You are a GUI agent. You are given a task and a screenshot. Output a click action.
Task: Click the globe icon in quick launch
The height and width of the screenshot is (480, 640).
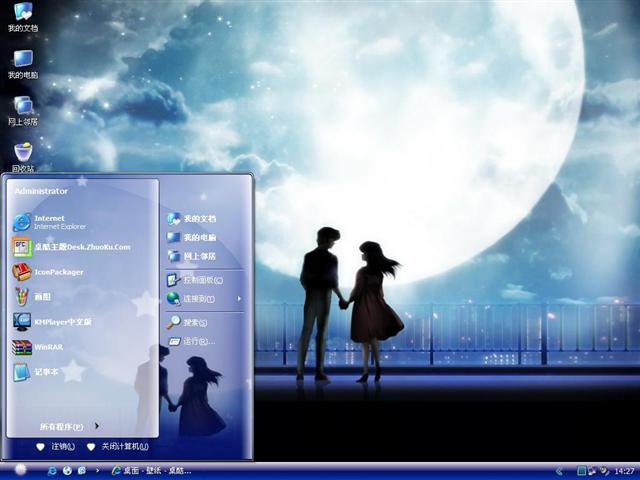[67, 471]
